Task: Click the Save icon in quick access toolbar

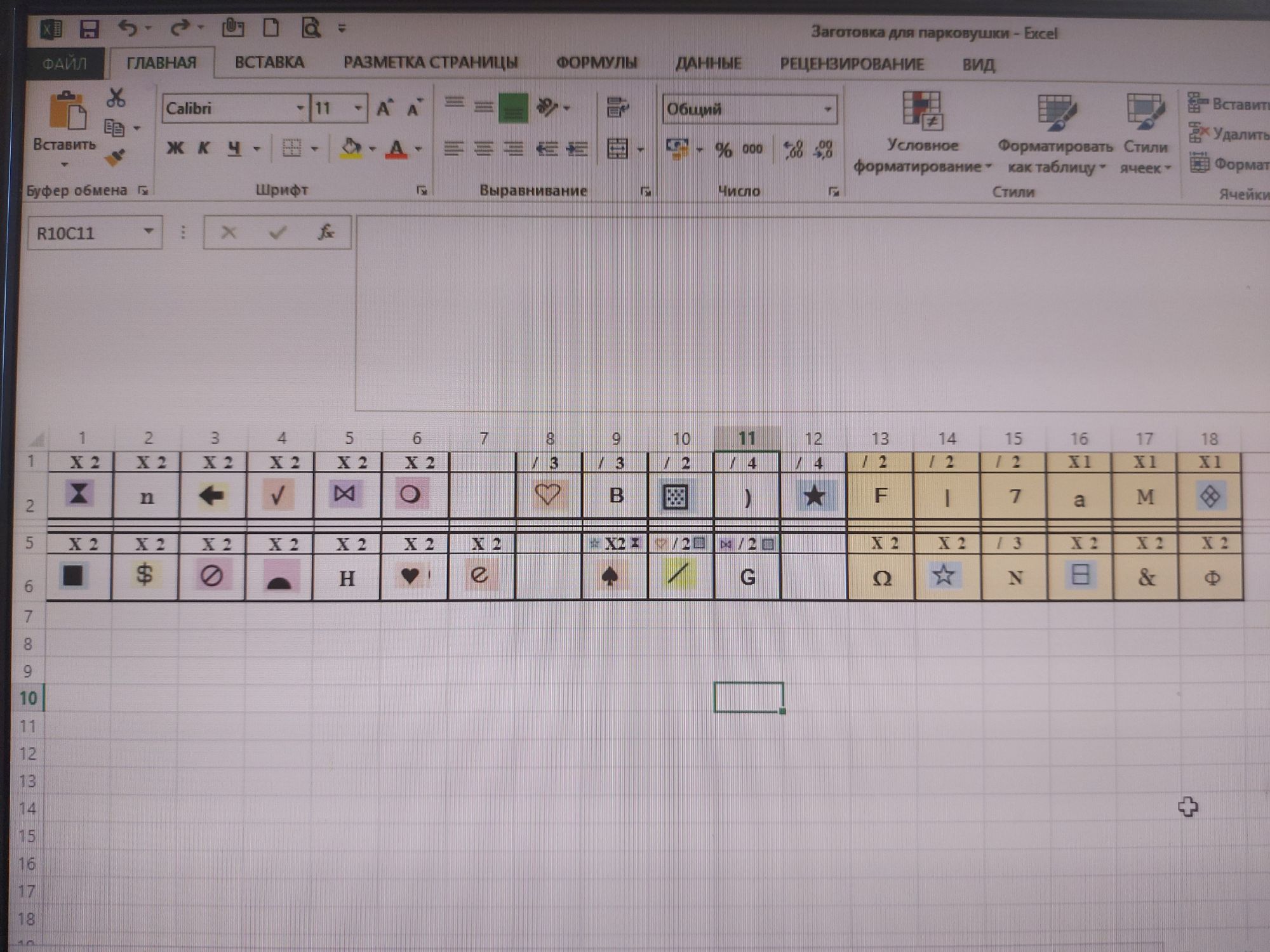Action: 90,29
